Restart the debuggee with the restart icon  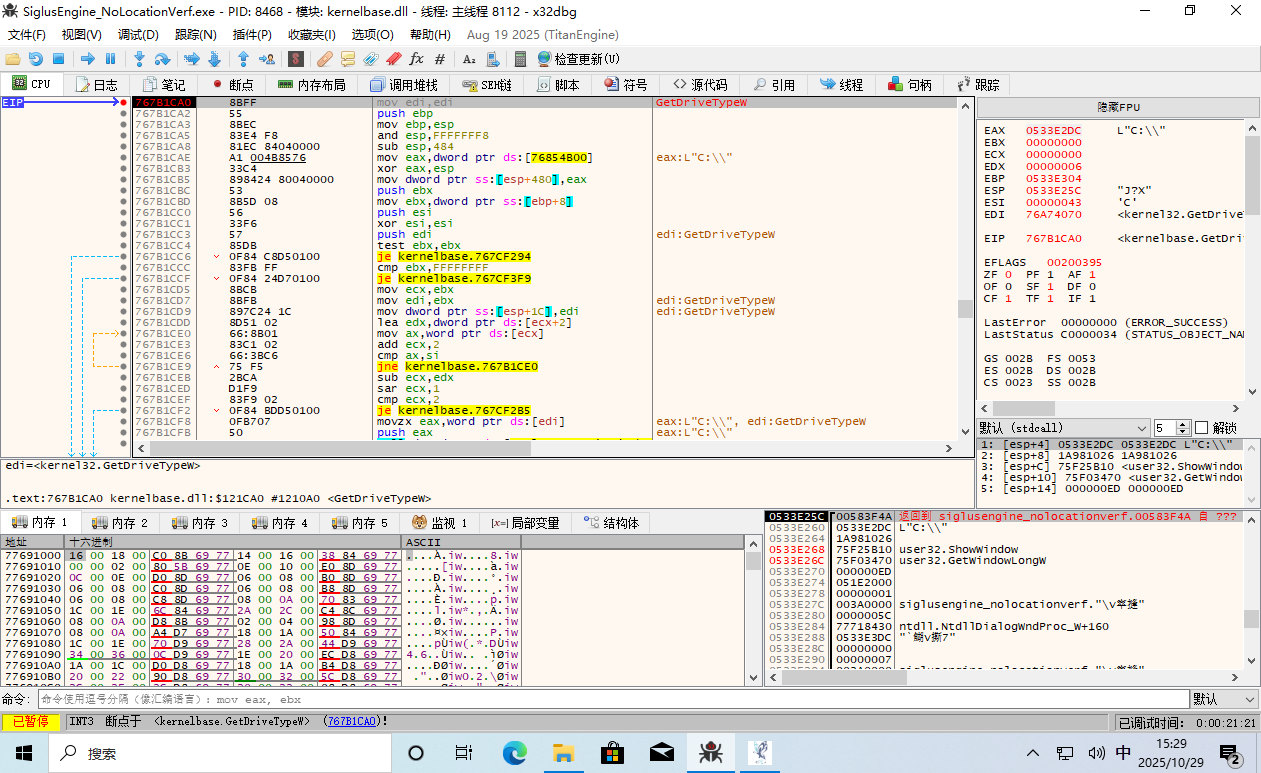pyautogui.click(x=35, y=59)
